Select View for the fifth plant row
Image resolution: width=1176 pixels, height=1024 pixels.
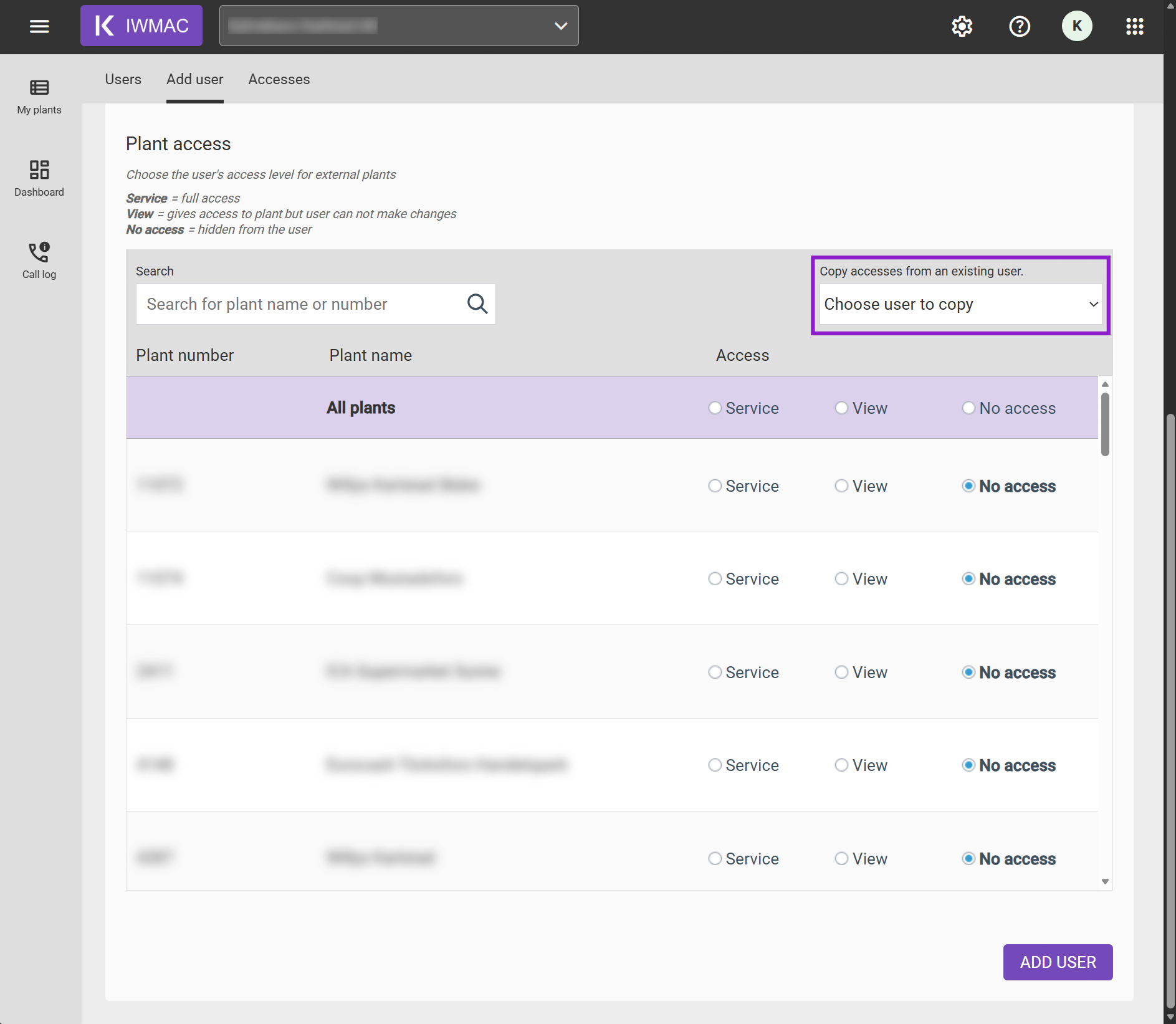(x=841, y=858)
